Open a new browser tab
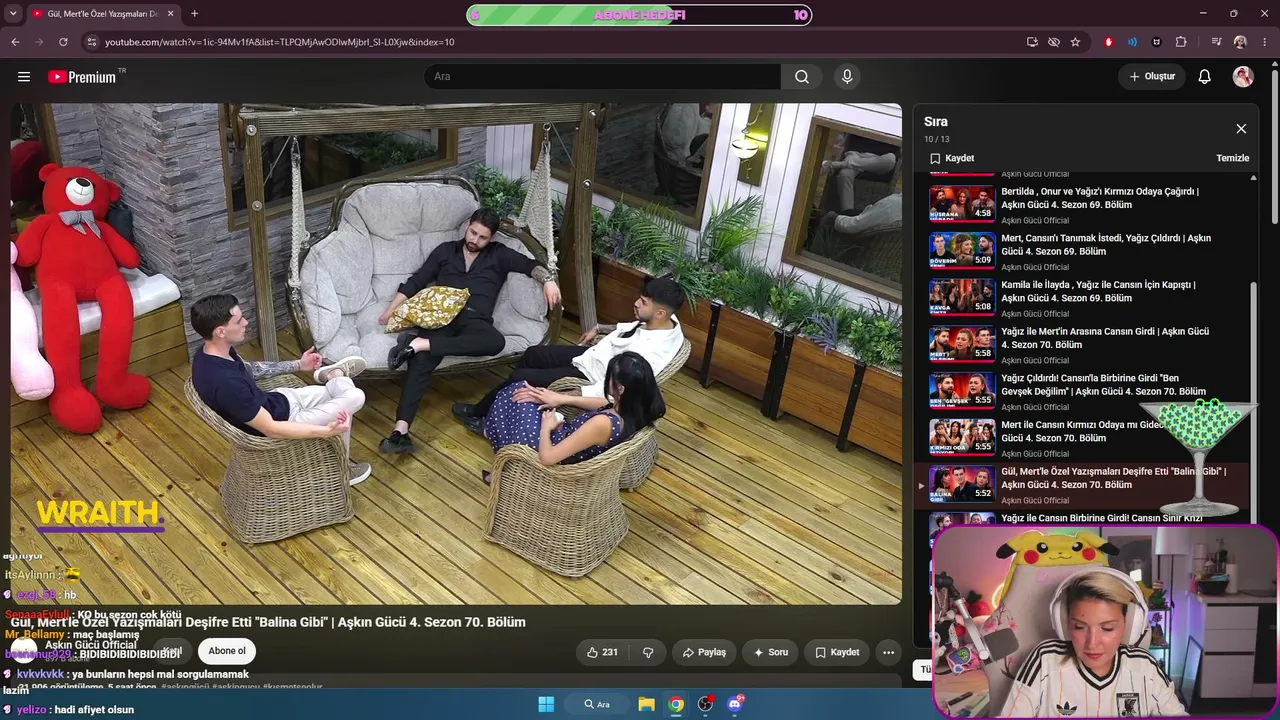 click(x=194, y=14)
